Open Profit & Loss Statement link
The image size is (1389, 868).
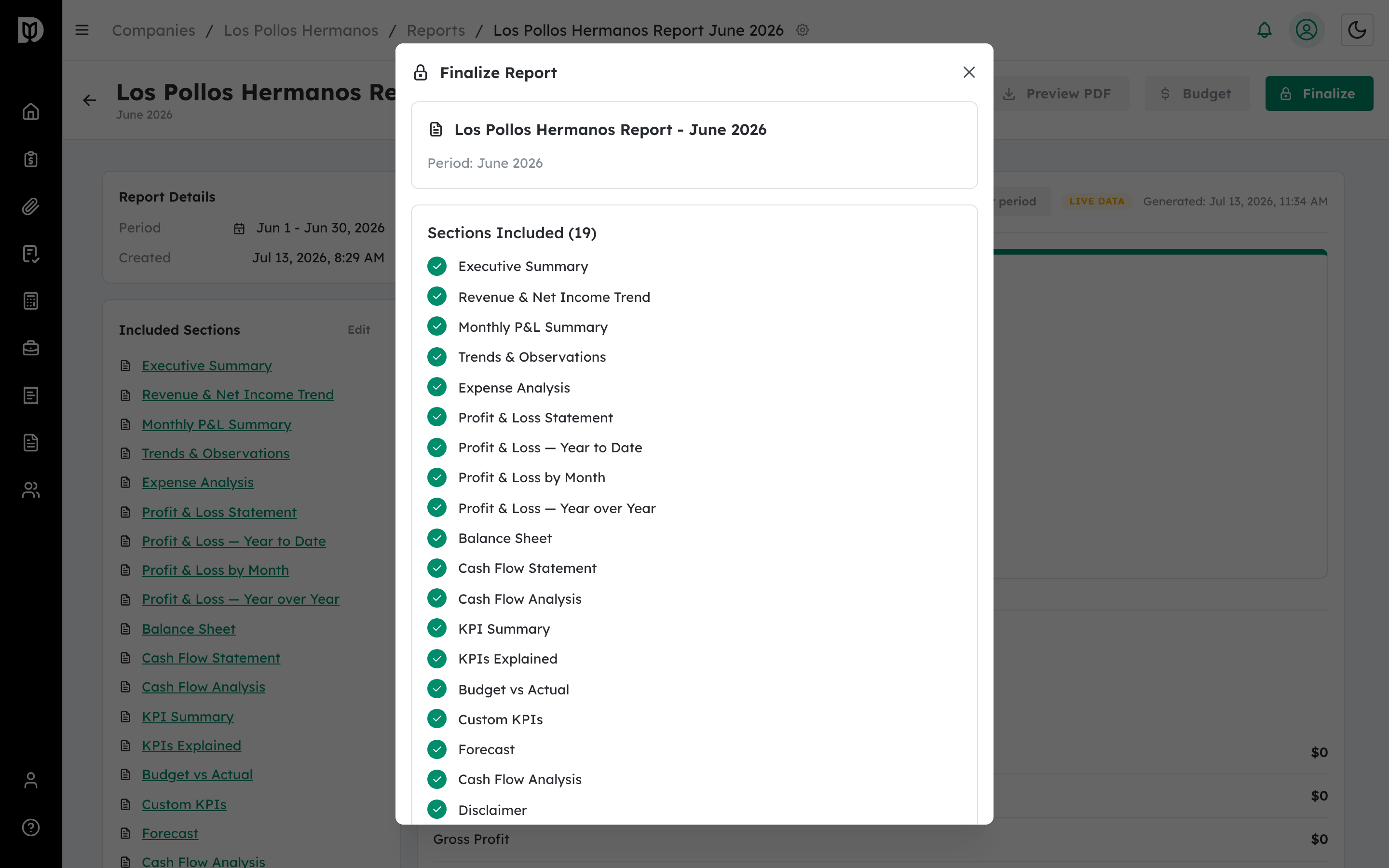(x=219, y=512)
